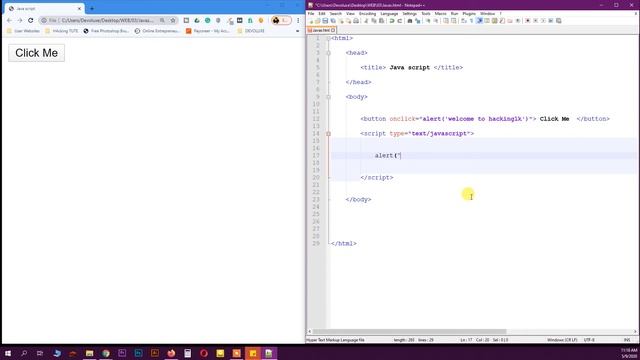The width and height of the screenshot is (640, 360).
Task: Collapse the script fold marker on line 14
Action: pyautogui.click(x=328, y=133)
